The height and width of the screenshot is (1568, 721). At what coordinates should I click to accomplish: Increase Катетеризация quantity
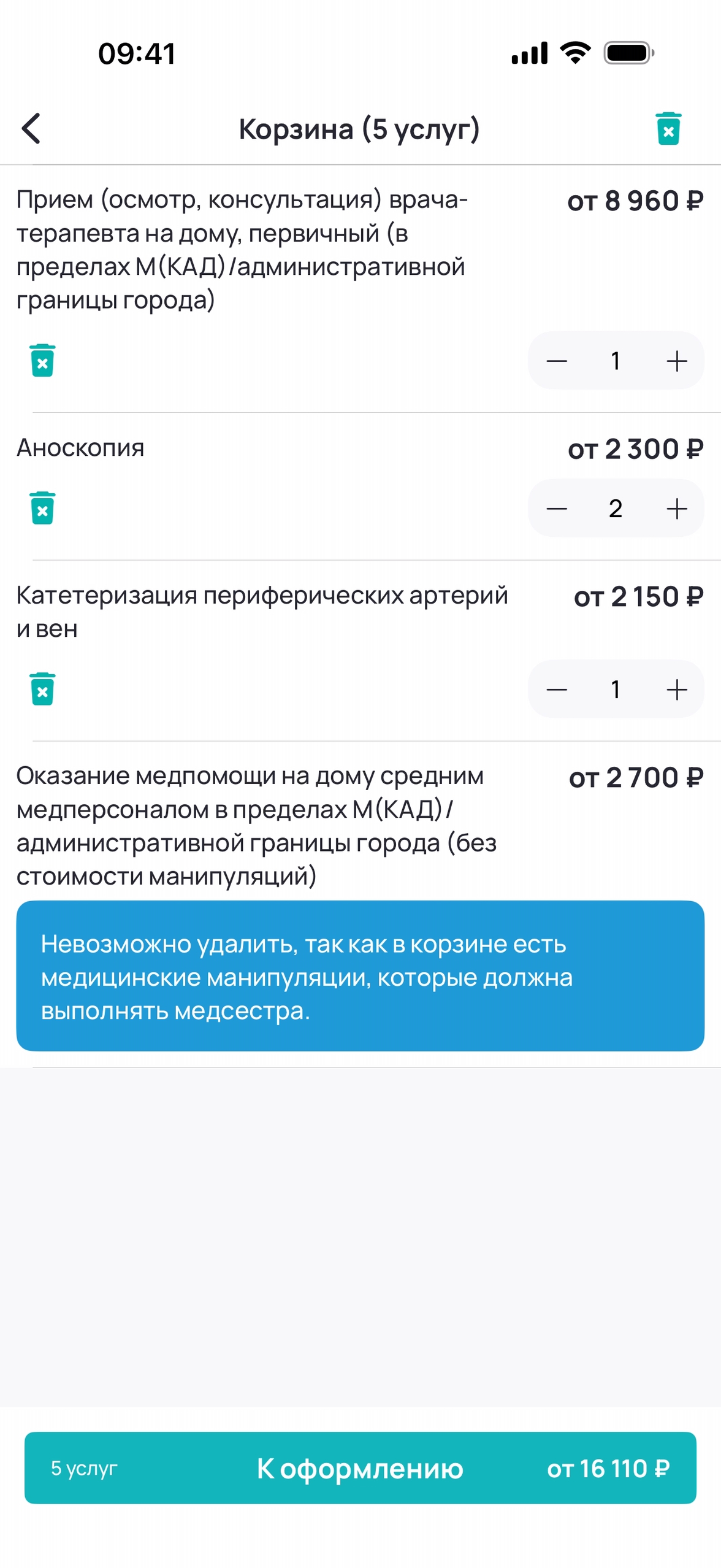click(676, 690)
